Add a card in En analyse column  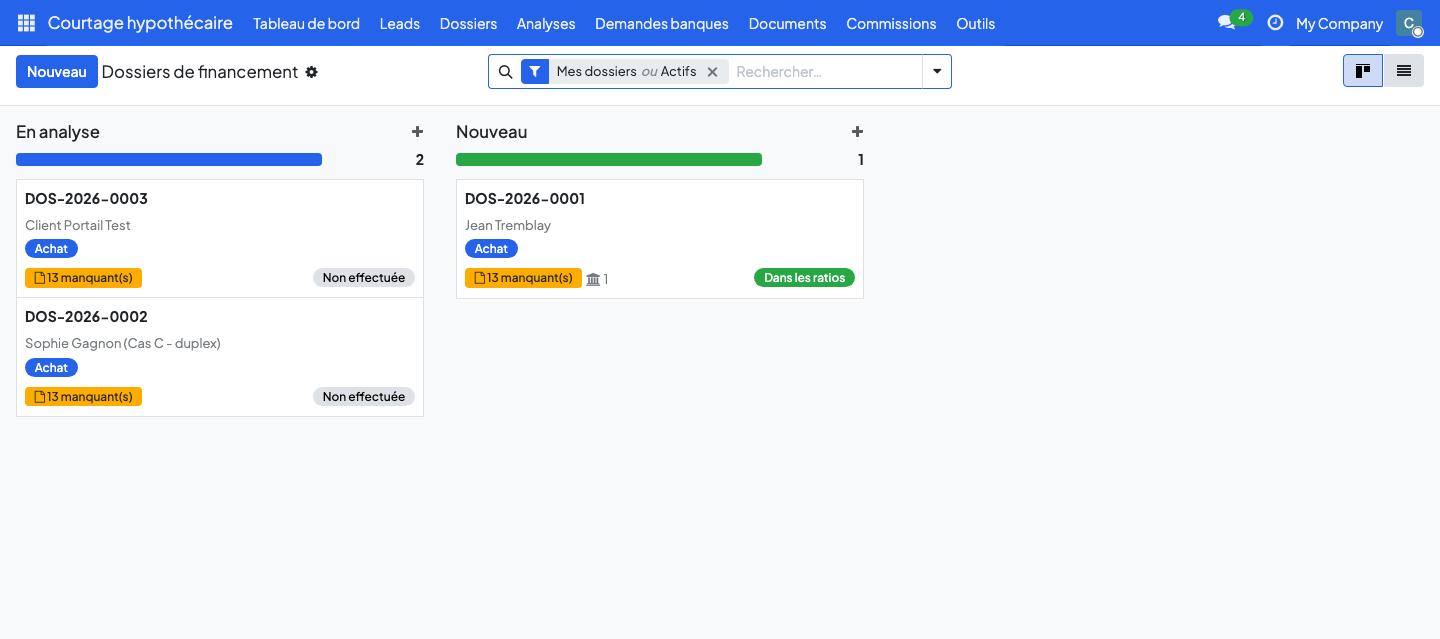coord(417,131)
